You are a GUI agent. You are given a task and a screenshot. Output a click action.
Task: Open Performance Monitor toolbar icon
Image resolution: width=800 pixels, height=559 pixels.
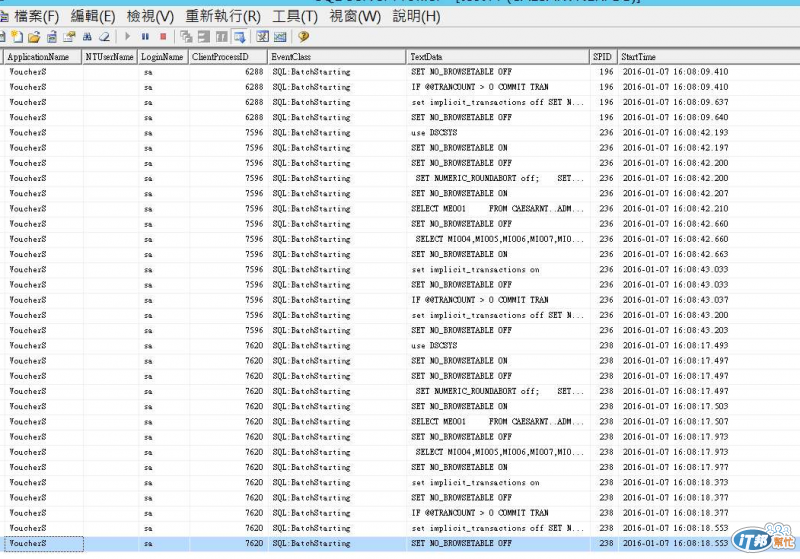pos(280,37)
